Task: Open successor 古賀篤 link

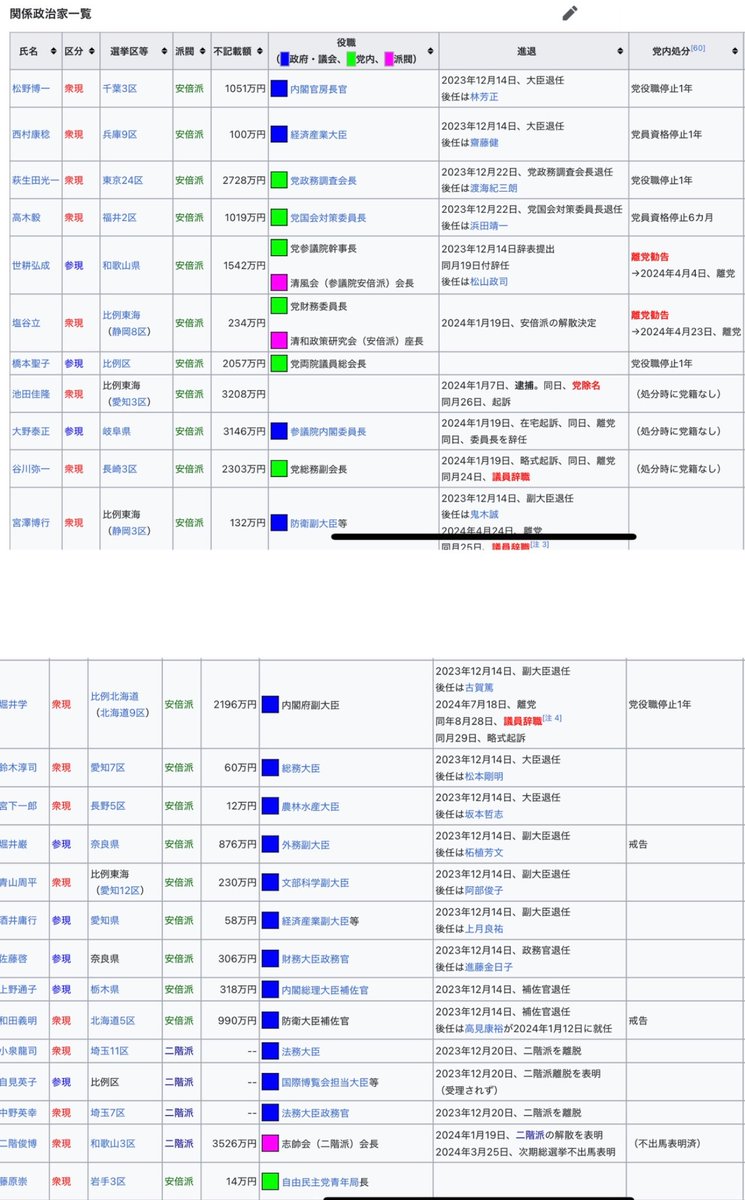Action: [x=478, y=688]
